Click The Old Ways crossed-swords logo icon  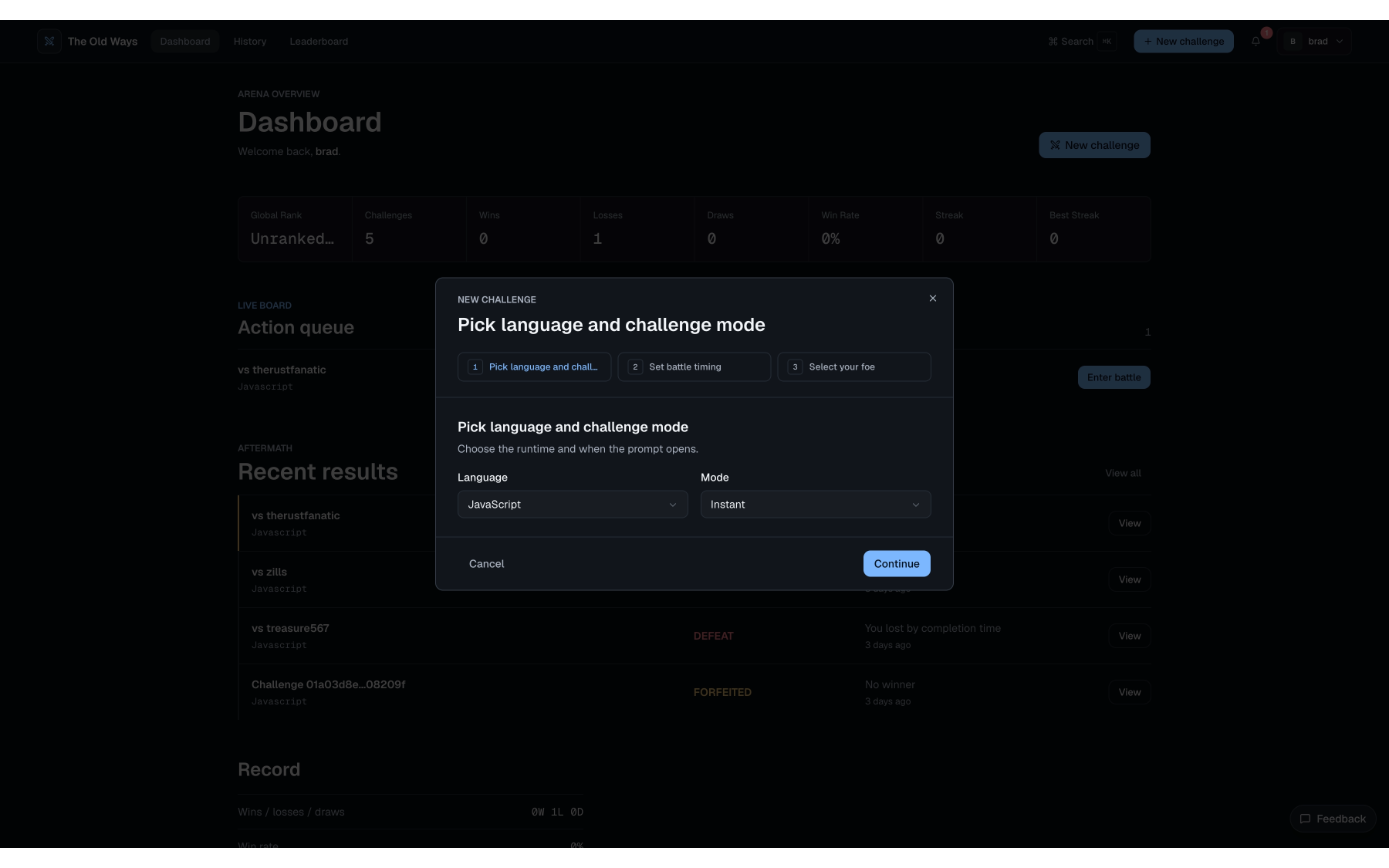[49, 41]
